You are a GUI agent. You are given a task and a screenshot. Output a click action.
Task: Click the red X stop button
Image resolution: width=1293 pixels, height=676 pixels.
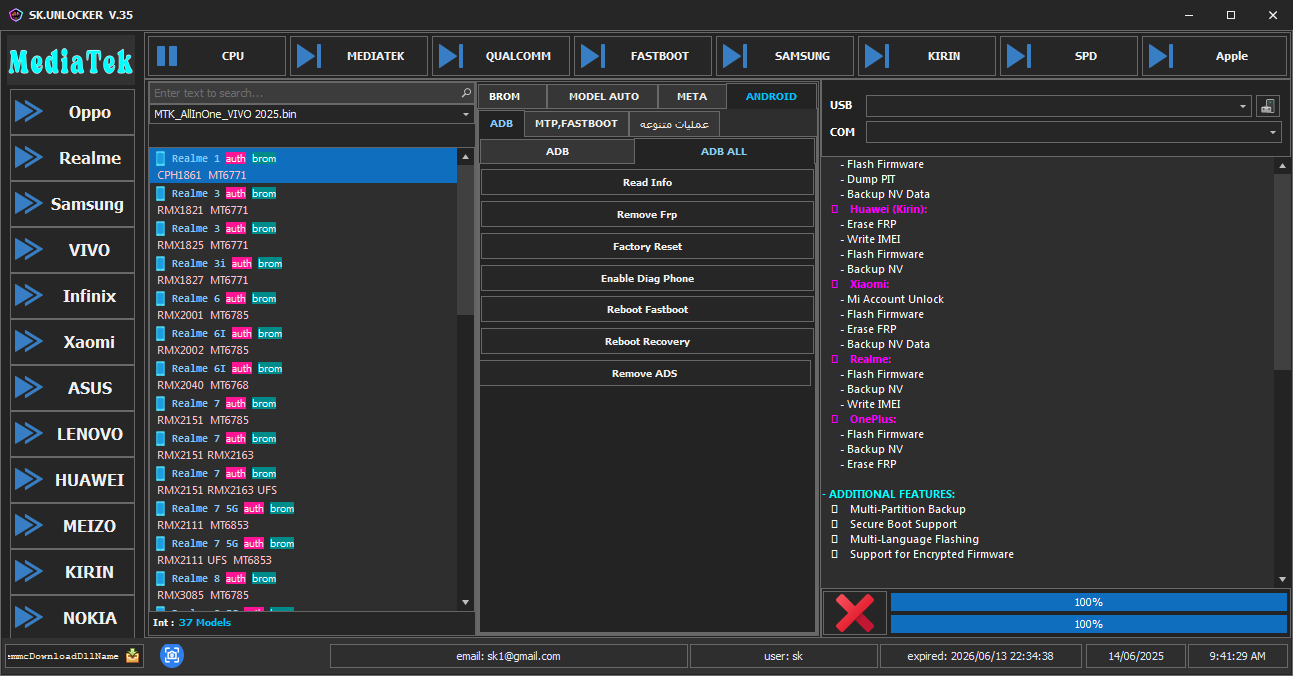point(854,612)
